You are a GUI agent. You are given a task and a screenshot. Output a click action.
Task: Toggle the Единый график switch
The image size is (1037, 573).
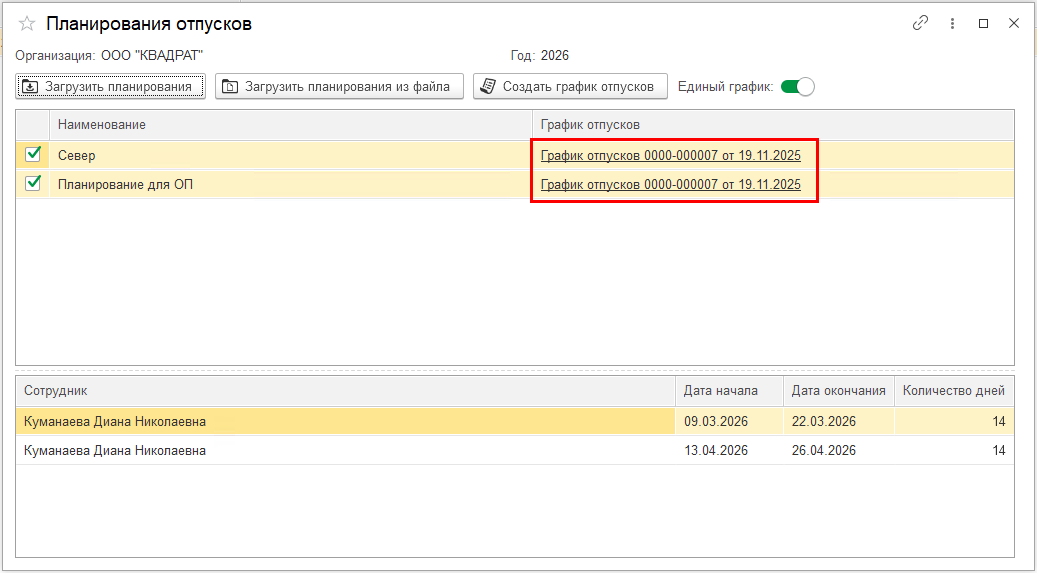coord(797,87)
